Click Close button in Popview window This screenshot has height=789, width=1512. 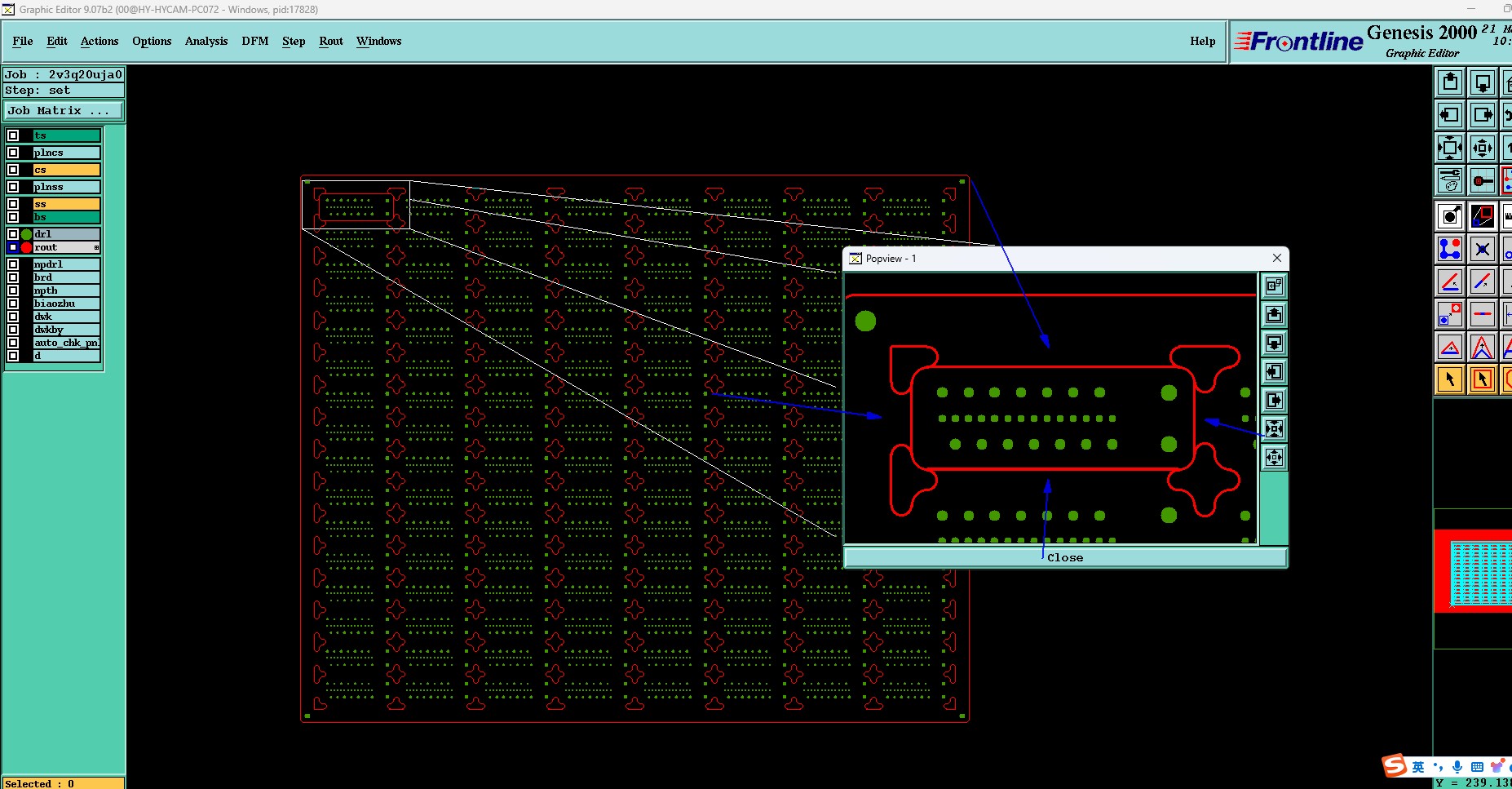(1065, 557)
